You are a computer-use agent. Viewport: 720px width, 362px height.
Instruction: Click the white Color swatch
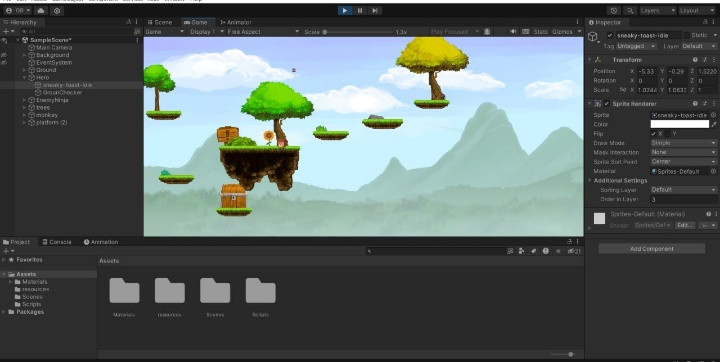tap(680, 124)
